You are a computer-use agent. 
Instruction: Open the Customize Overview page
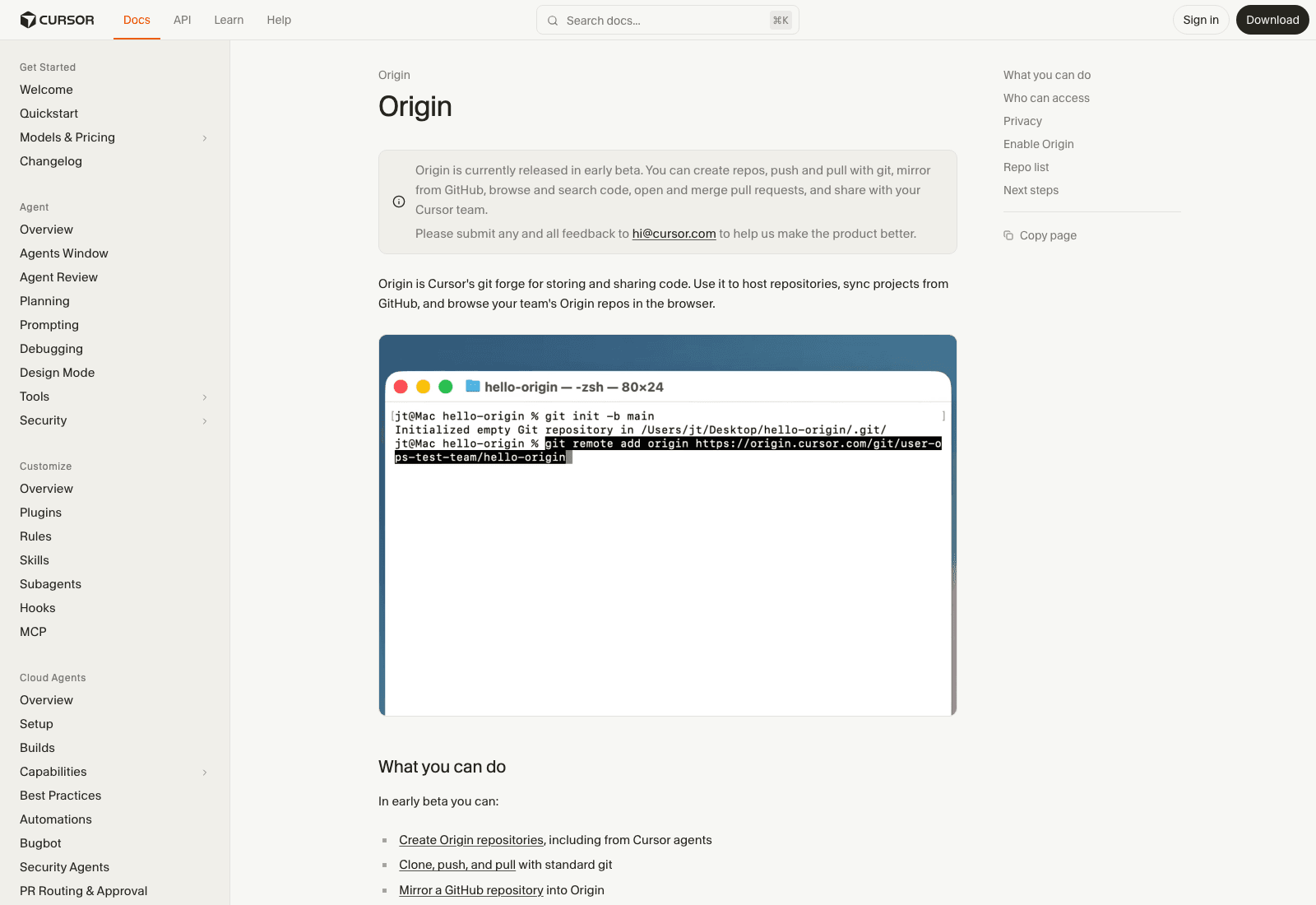[46, 489]
